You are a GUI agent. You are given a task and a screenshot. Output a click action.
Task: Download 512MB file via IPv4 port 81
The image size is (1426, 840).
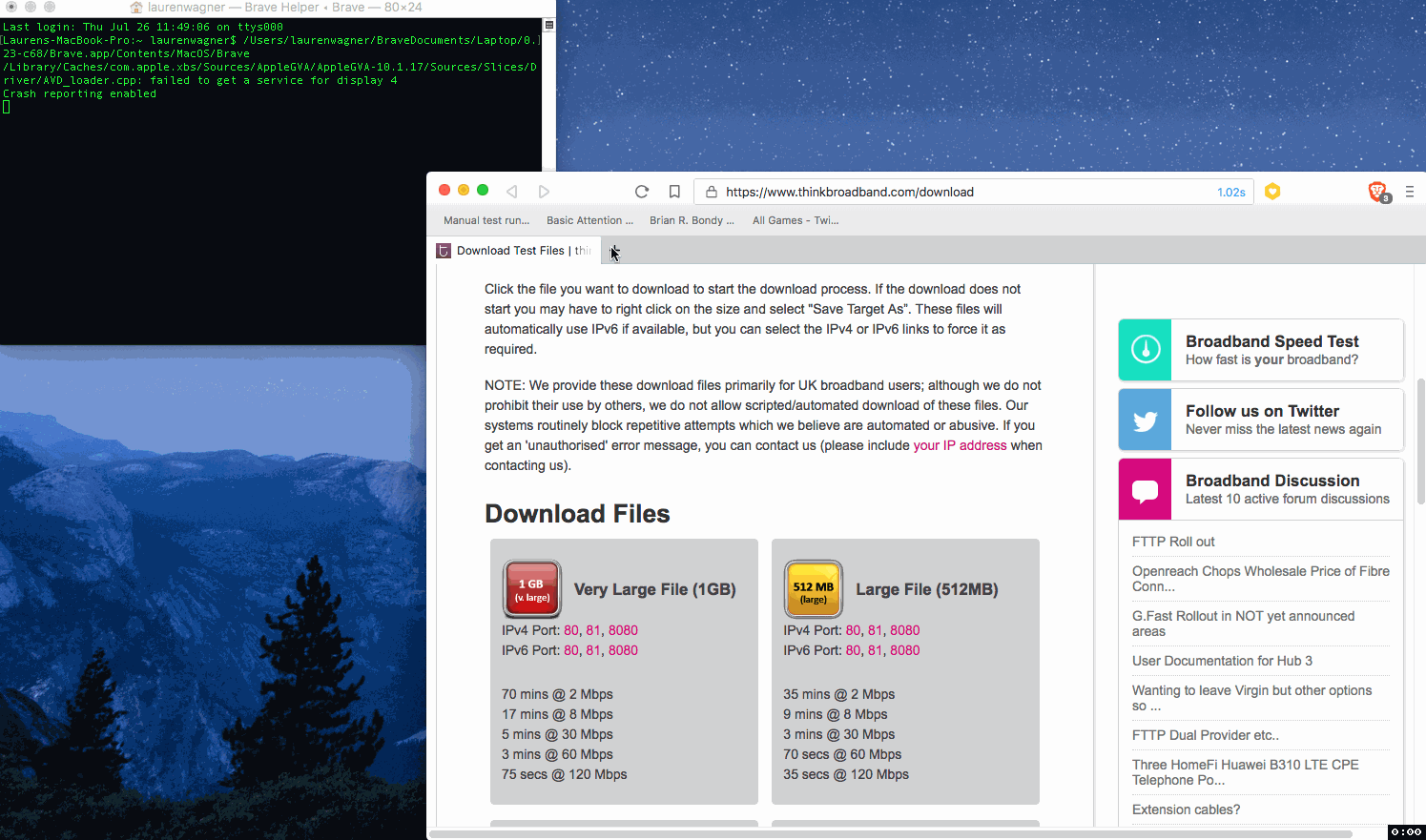pos(875,630)
